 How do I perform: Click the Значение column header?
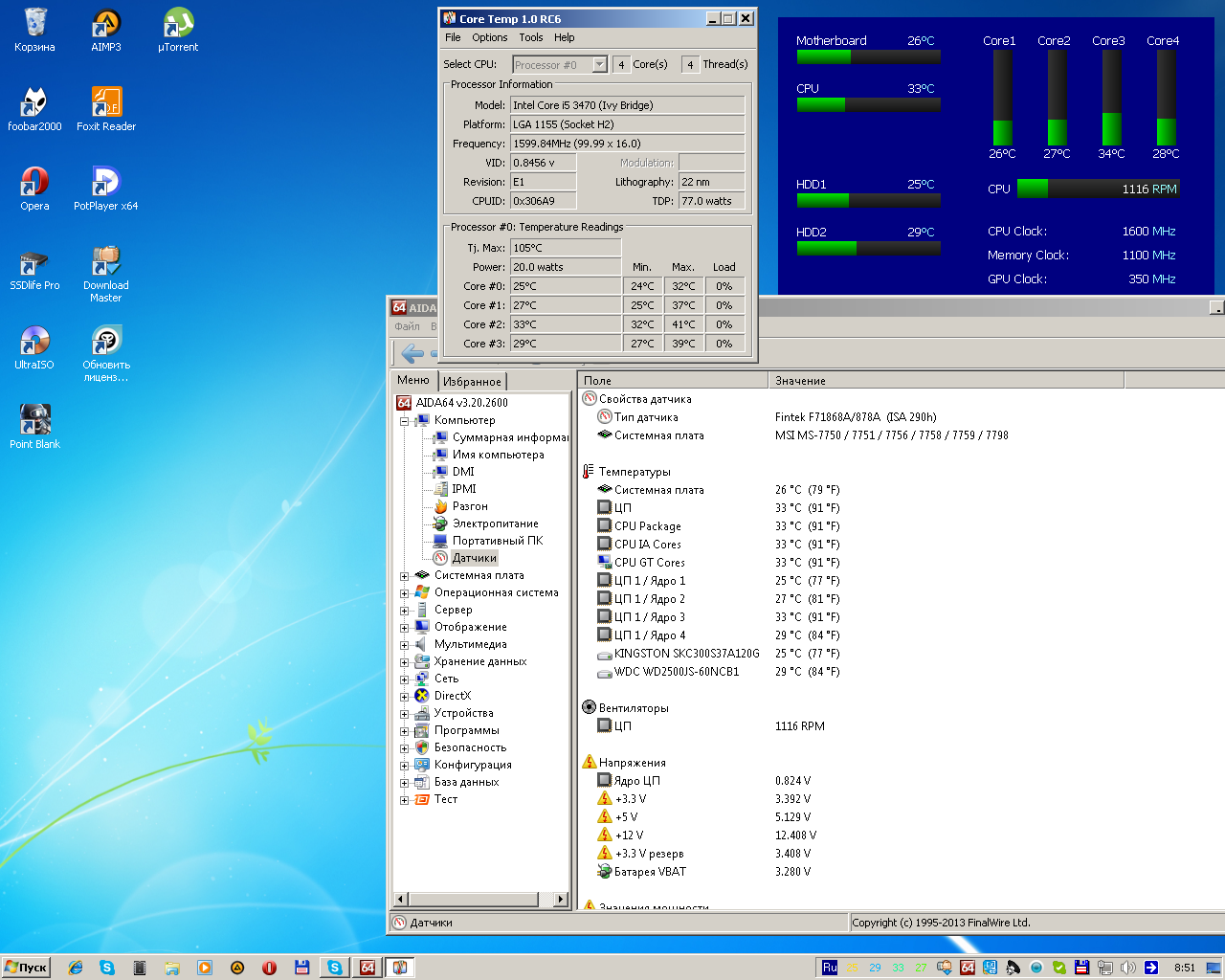point(946,381)
